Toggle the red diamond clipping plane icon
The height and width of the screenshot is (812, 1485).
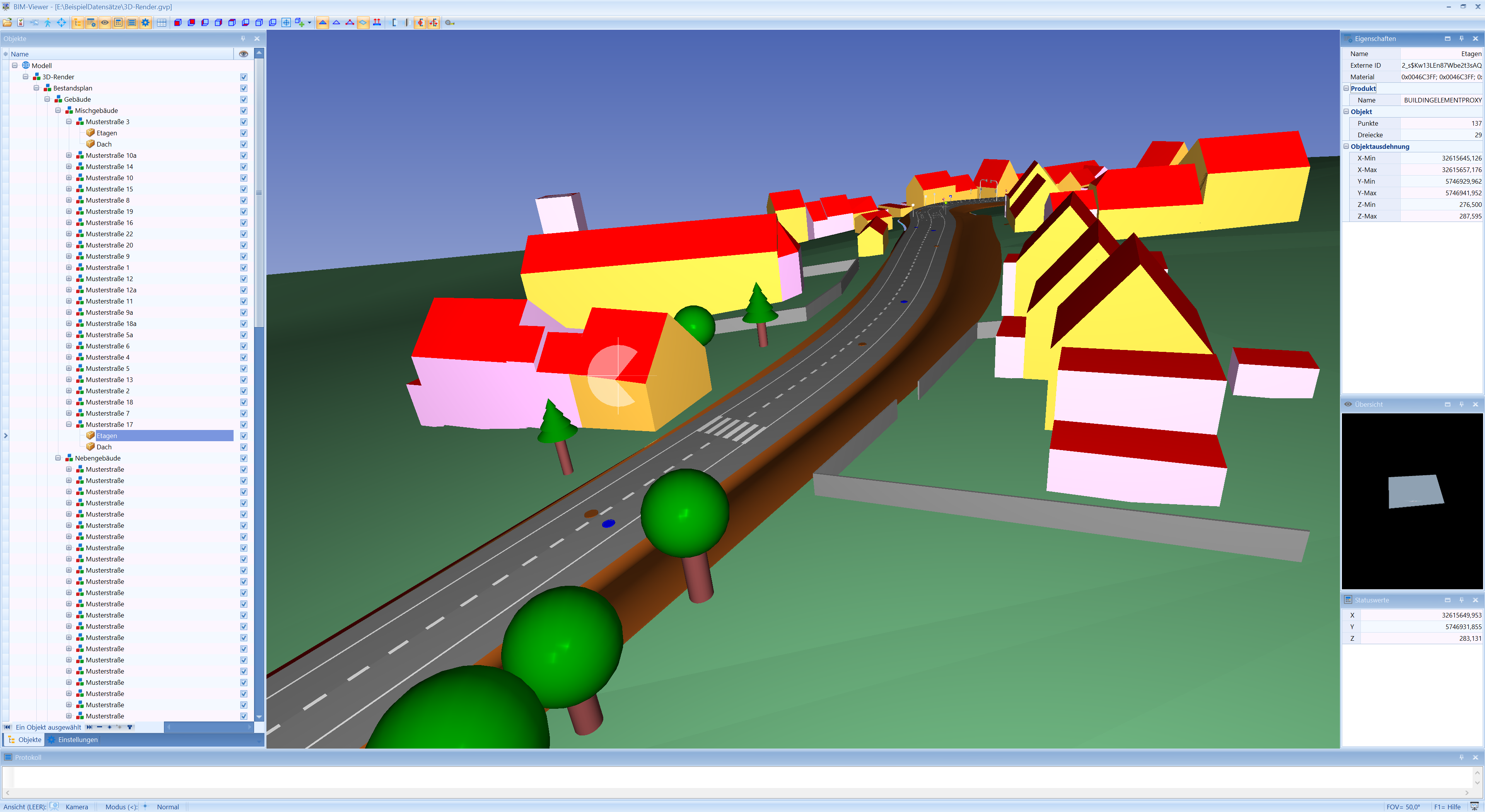pyautogui.click(x=420, y=22)
